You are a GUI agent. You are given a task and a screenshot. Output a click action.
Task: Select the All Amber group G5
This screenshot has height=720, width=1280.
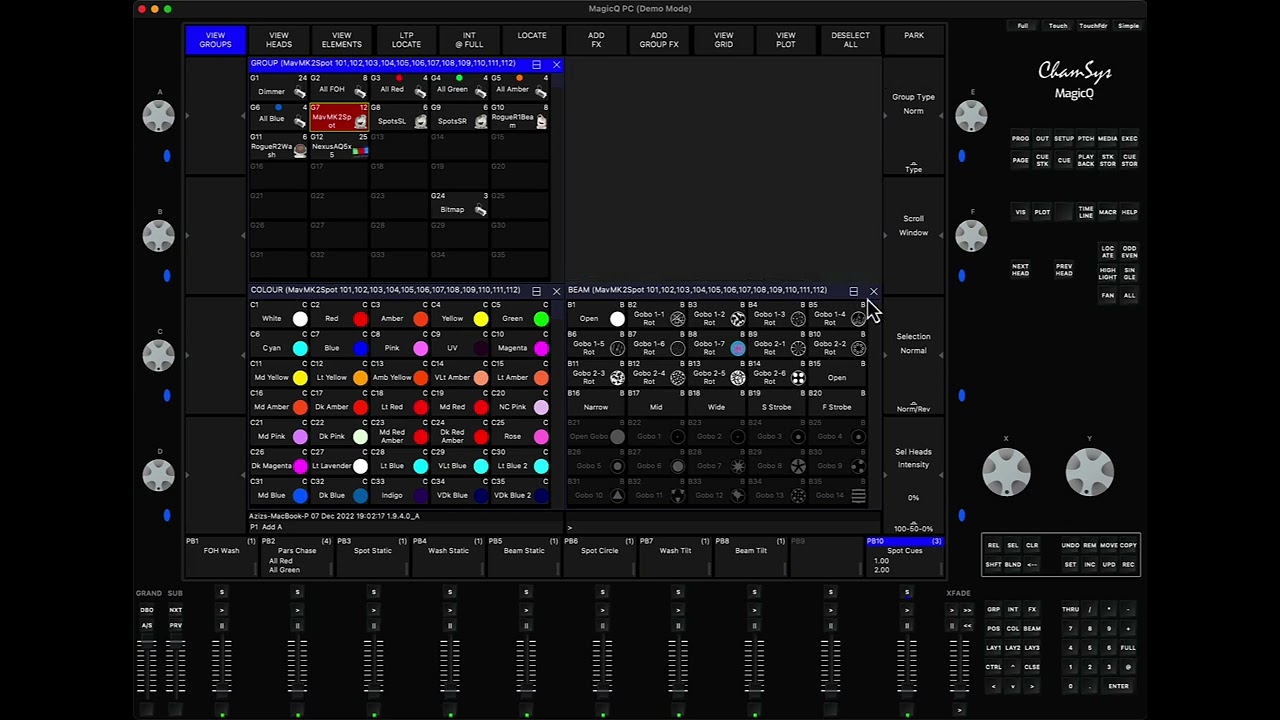pyautogui.click(x=519, y=87)
